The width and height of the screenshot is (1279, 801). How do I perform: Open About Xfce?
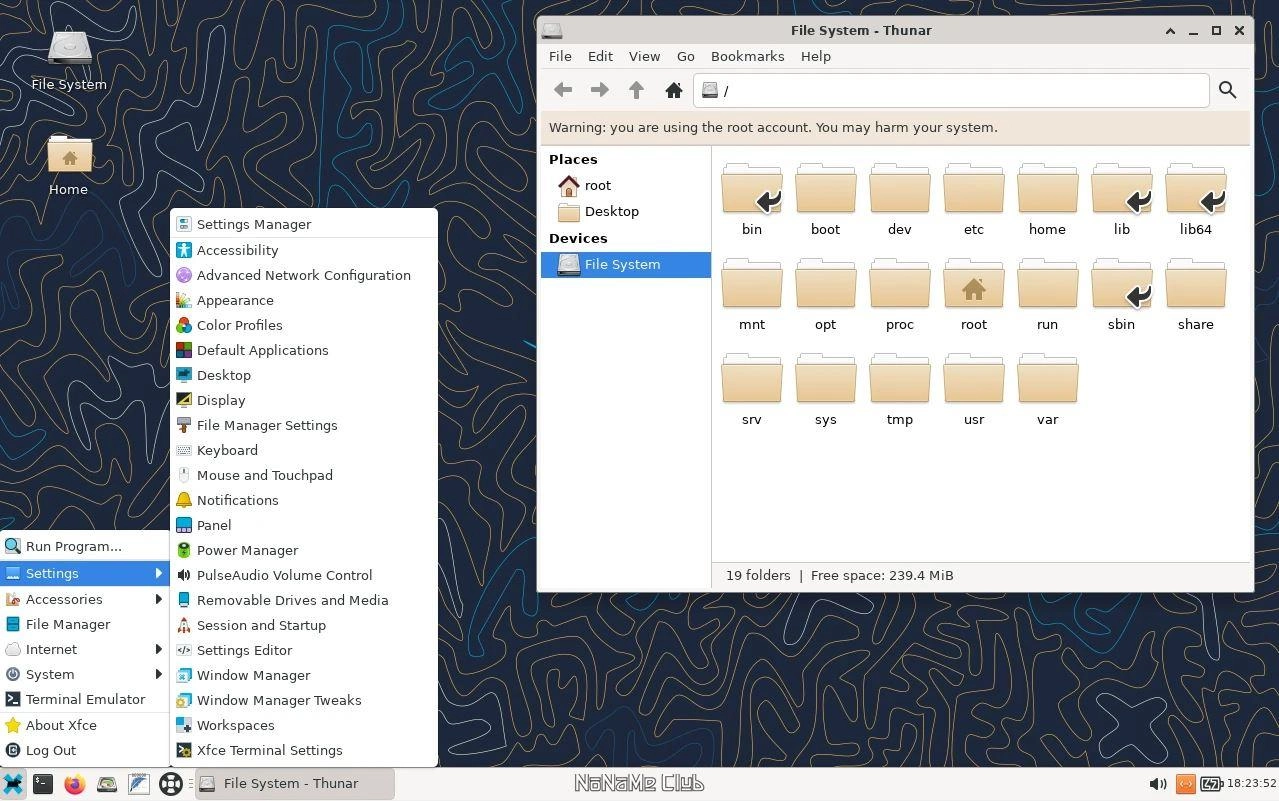click(x=85, y=725)
